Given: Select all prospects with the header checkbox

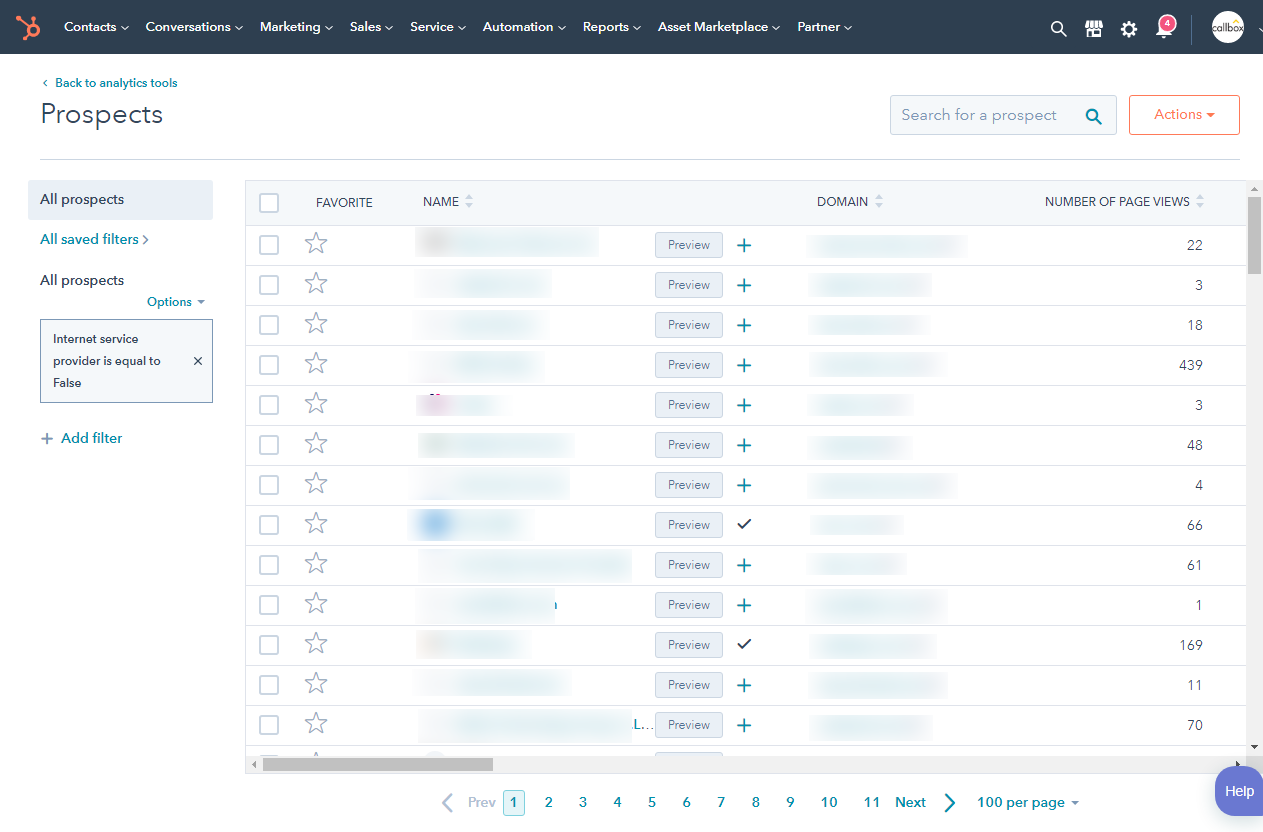Looking at the screenshot, I should click(x=268, y=202).
